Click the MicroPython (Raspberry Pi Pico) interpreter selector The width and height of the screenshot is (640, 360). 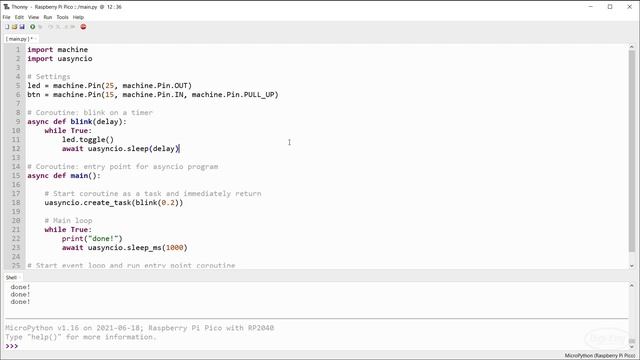click(600, 356)
